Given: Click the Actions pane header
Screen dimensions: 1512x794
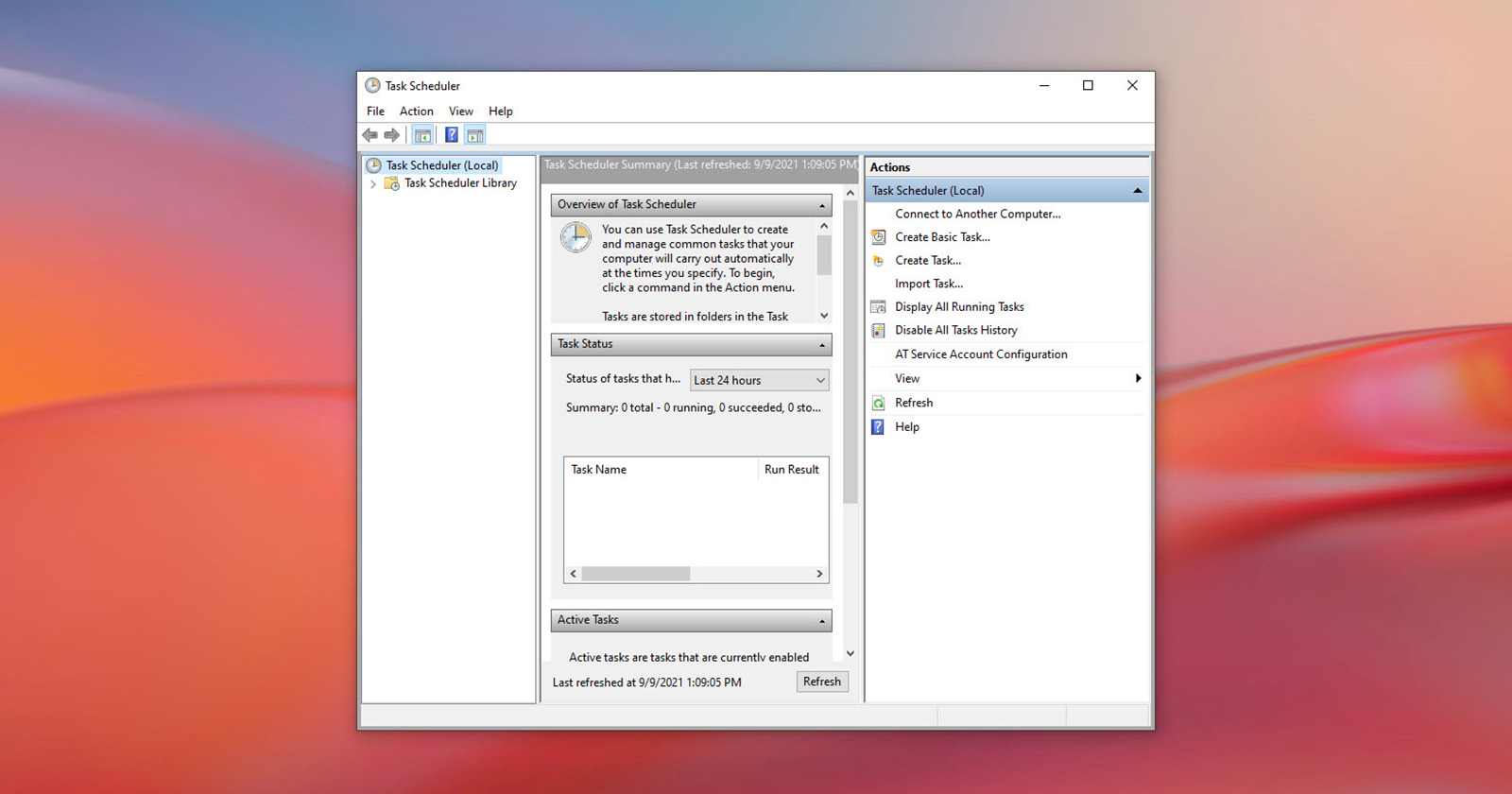Looking at the screenshot, I should pyautogui.click(x=1006, y=167).
